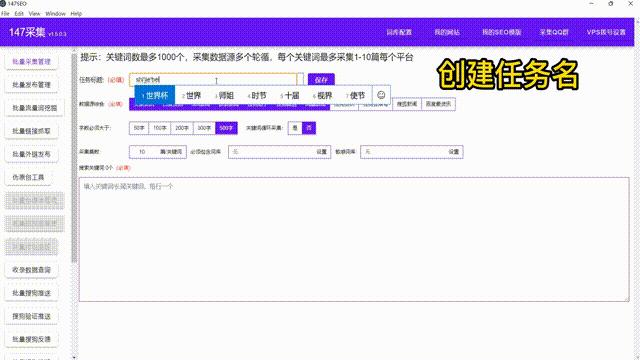Open the Edit menu
This screenshot has height=360, width=640.
[19, 13]
